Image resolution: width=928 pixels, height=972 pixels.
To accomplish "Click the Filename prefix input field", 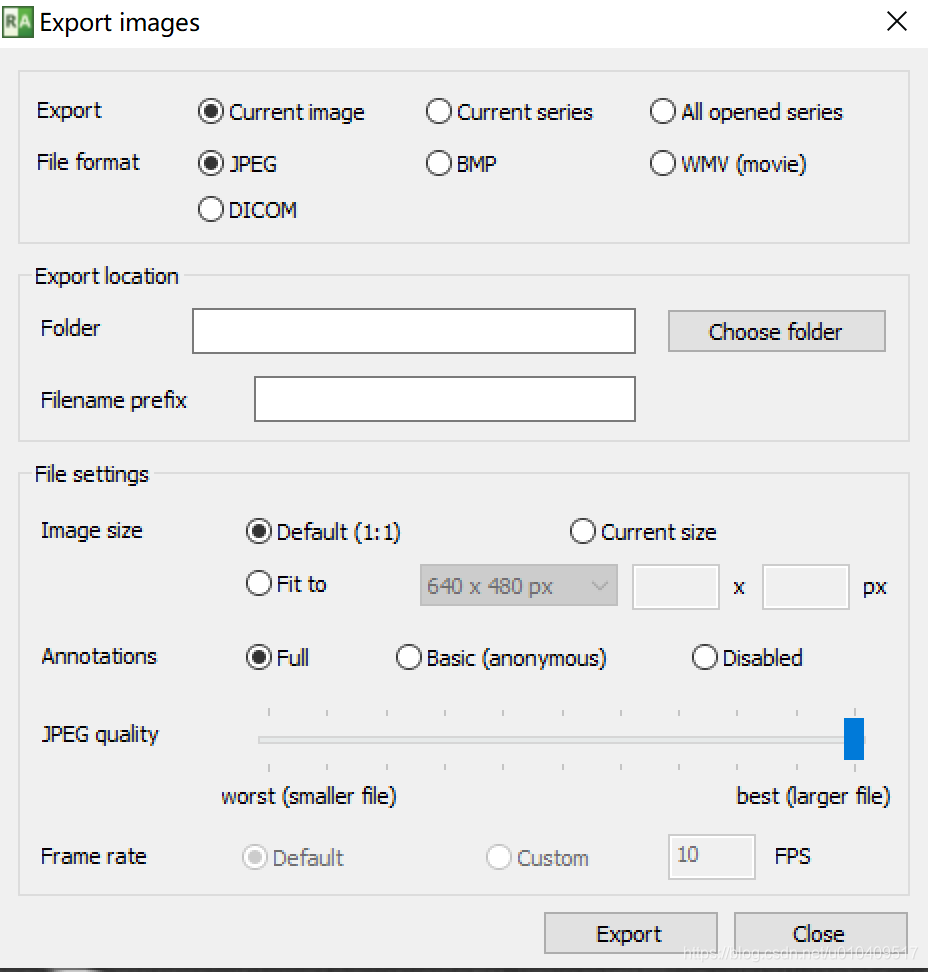I will coord(444,399).
